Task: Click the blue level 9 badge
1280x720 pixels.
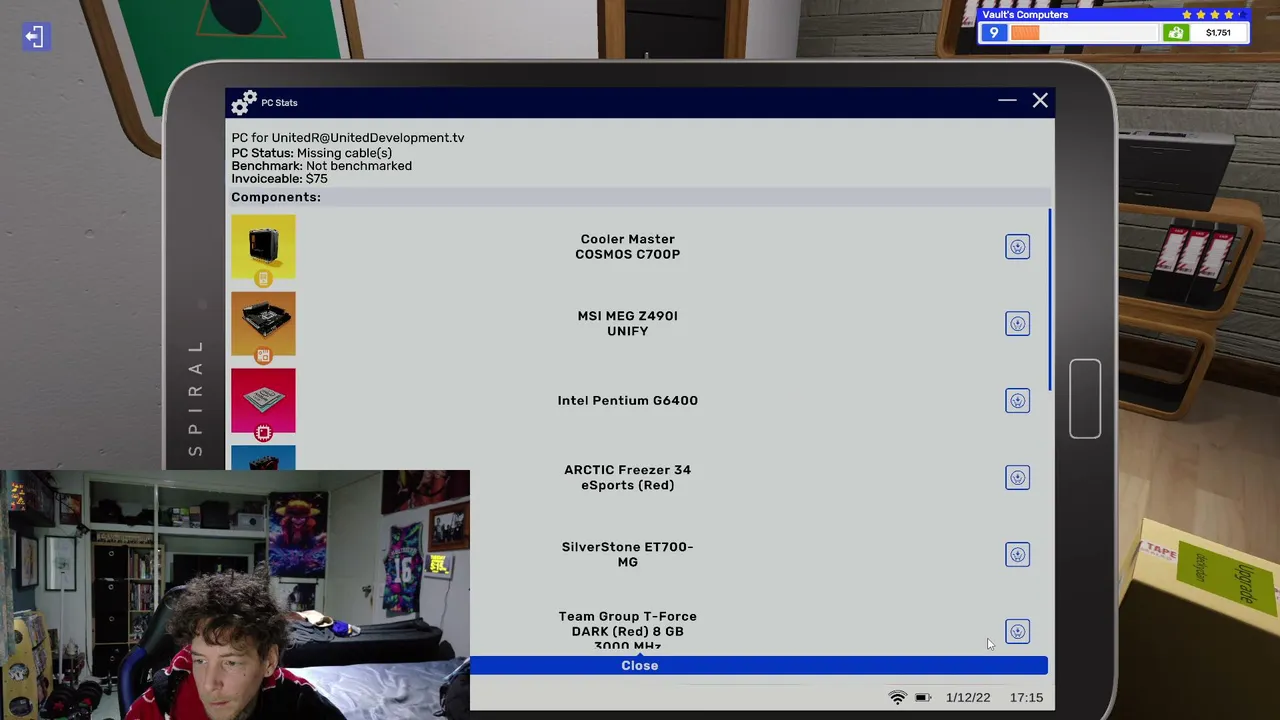Action: coord(993,33)
